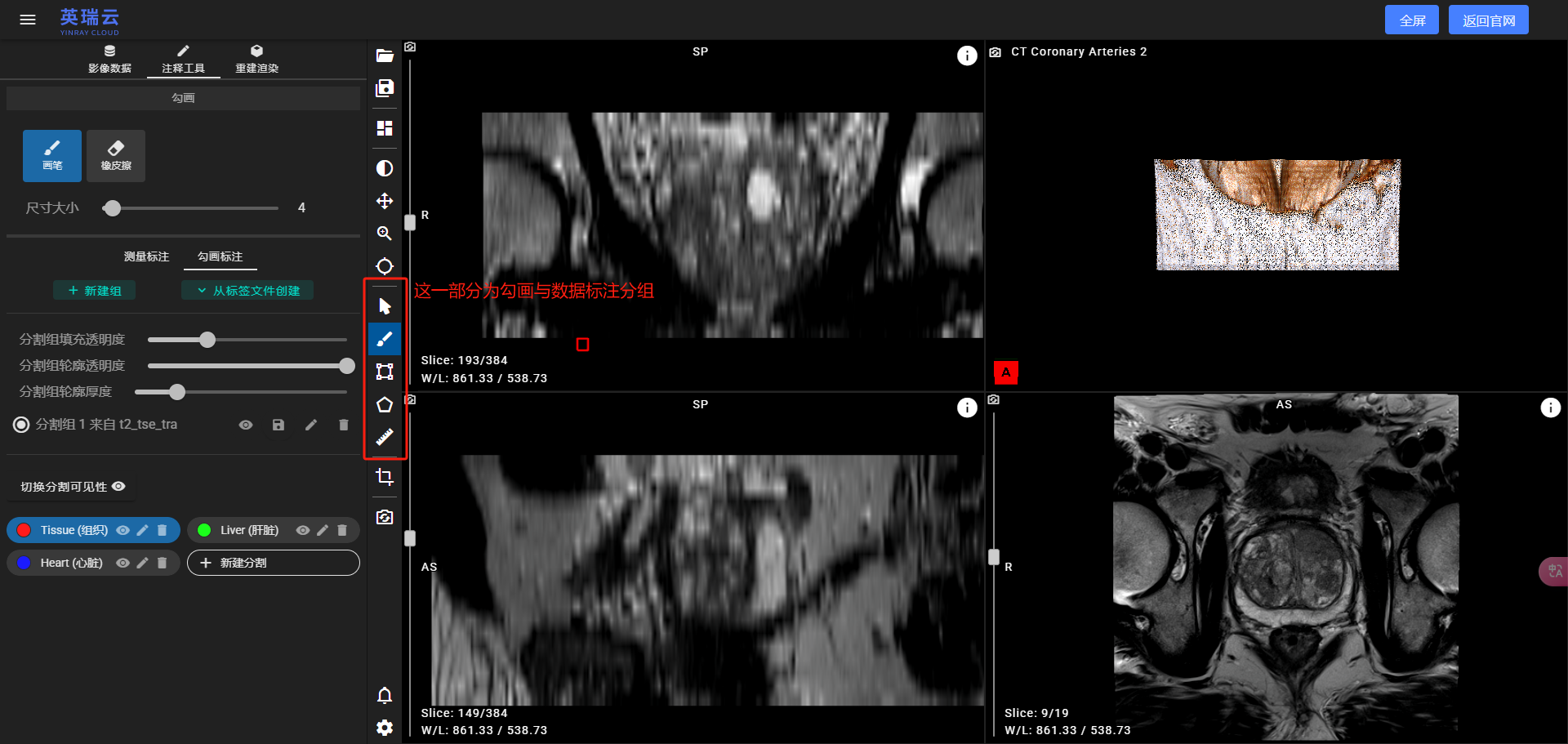Select the crop tool
Screen dimensions: 1568x744
click(385, 477)
